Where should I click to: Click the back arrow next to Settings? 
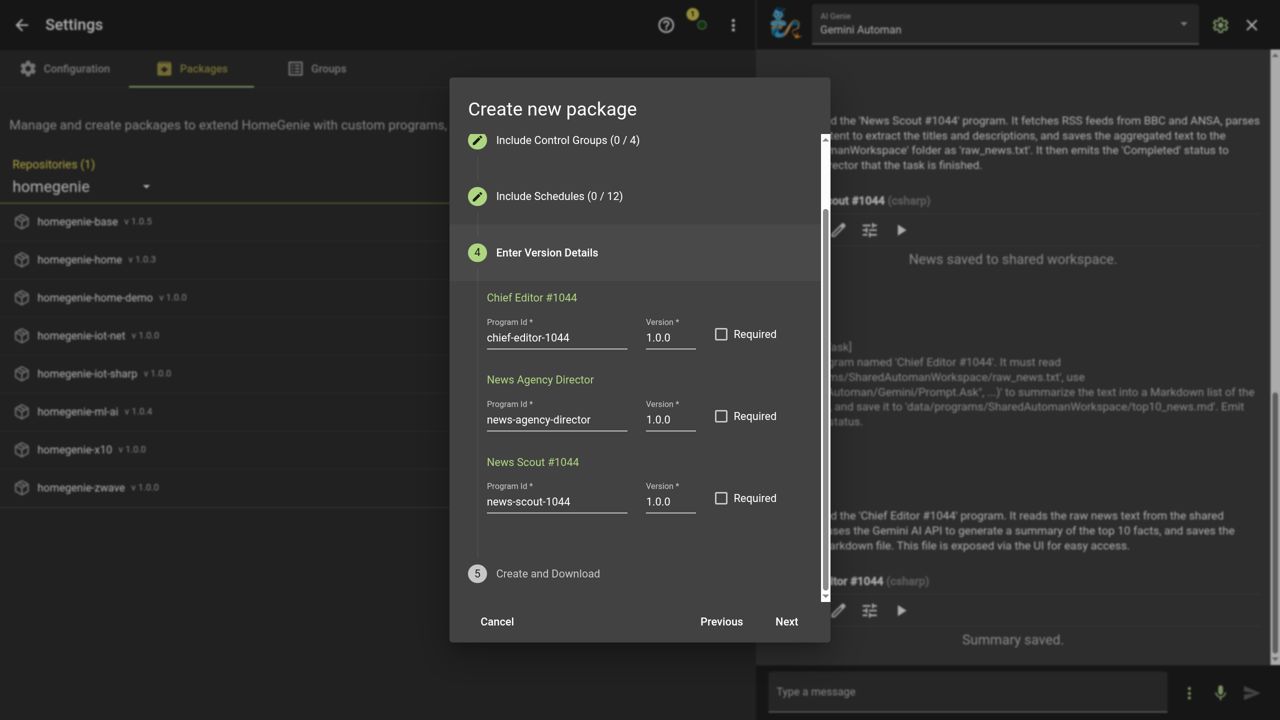(22, 25)
